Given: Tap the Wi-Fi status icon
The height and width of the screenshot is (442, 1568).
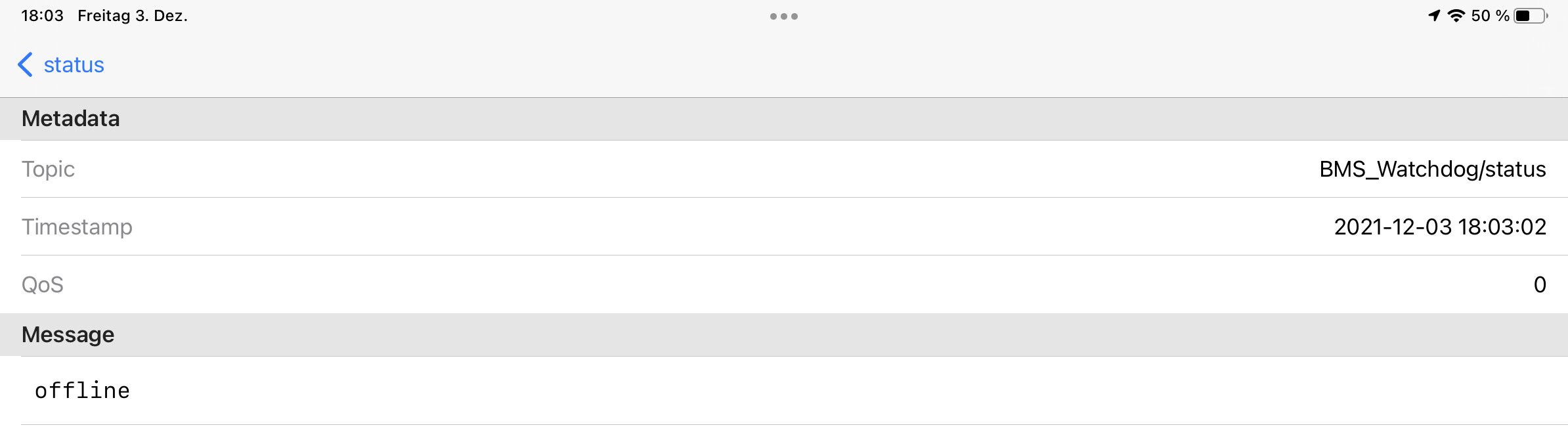Looking at the screenshot, I should coord(1456,16).
